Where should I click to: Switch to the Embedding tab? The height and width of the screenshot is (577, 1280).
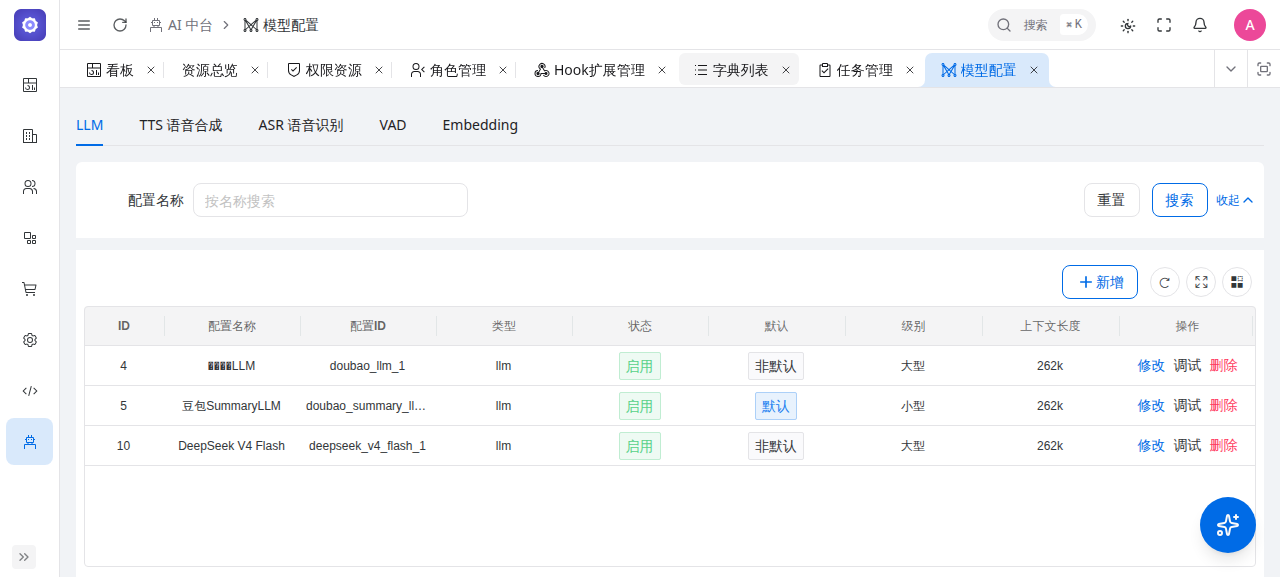480,125
